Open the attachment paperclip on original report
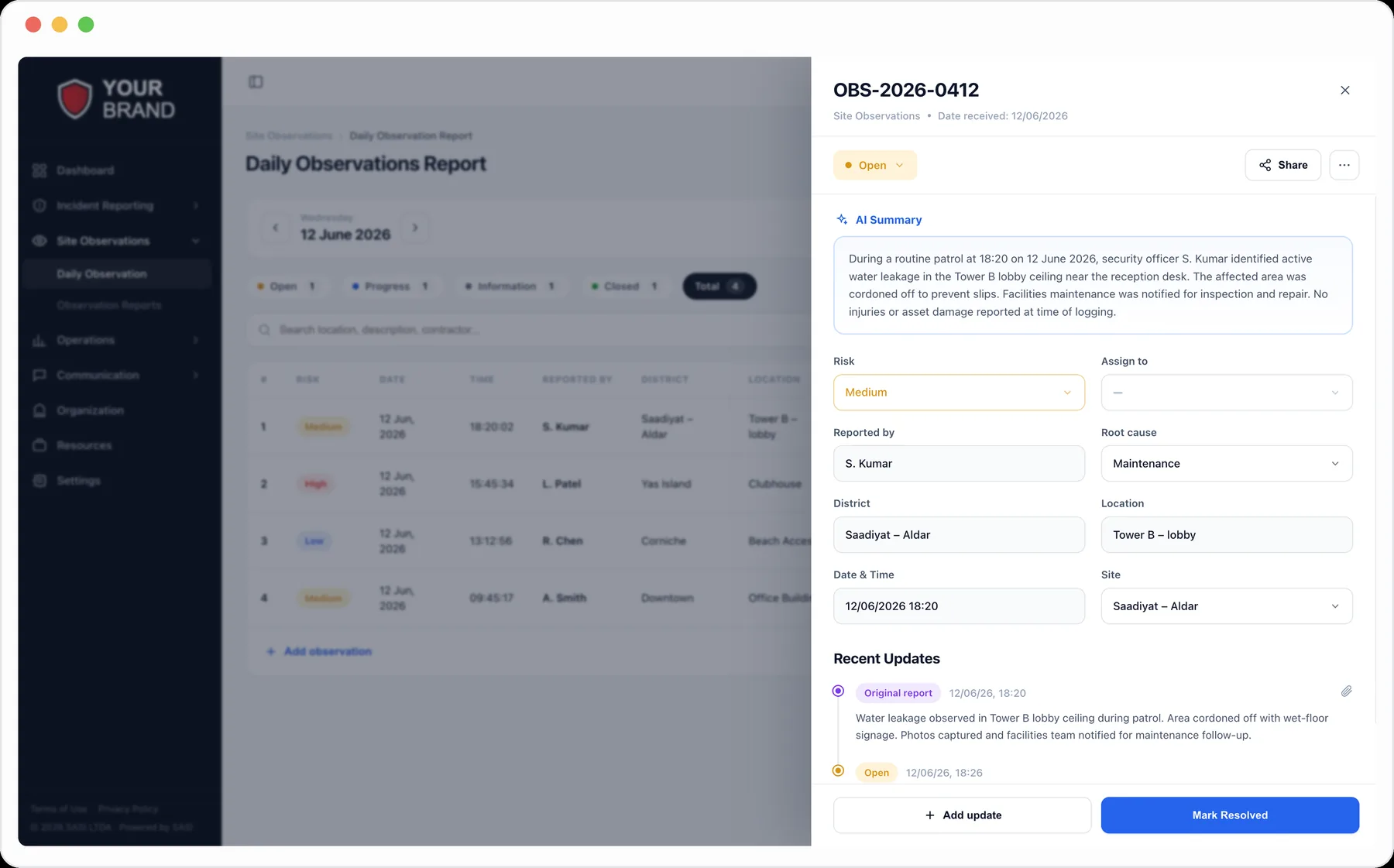Image resolution: width=1394 pixels, height=868 pixels. pyautogui.click(x=1347, y=691)
